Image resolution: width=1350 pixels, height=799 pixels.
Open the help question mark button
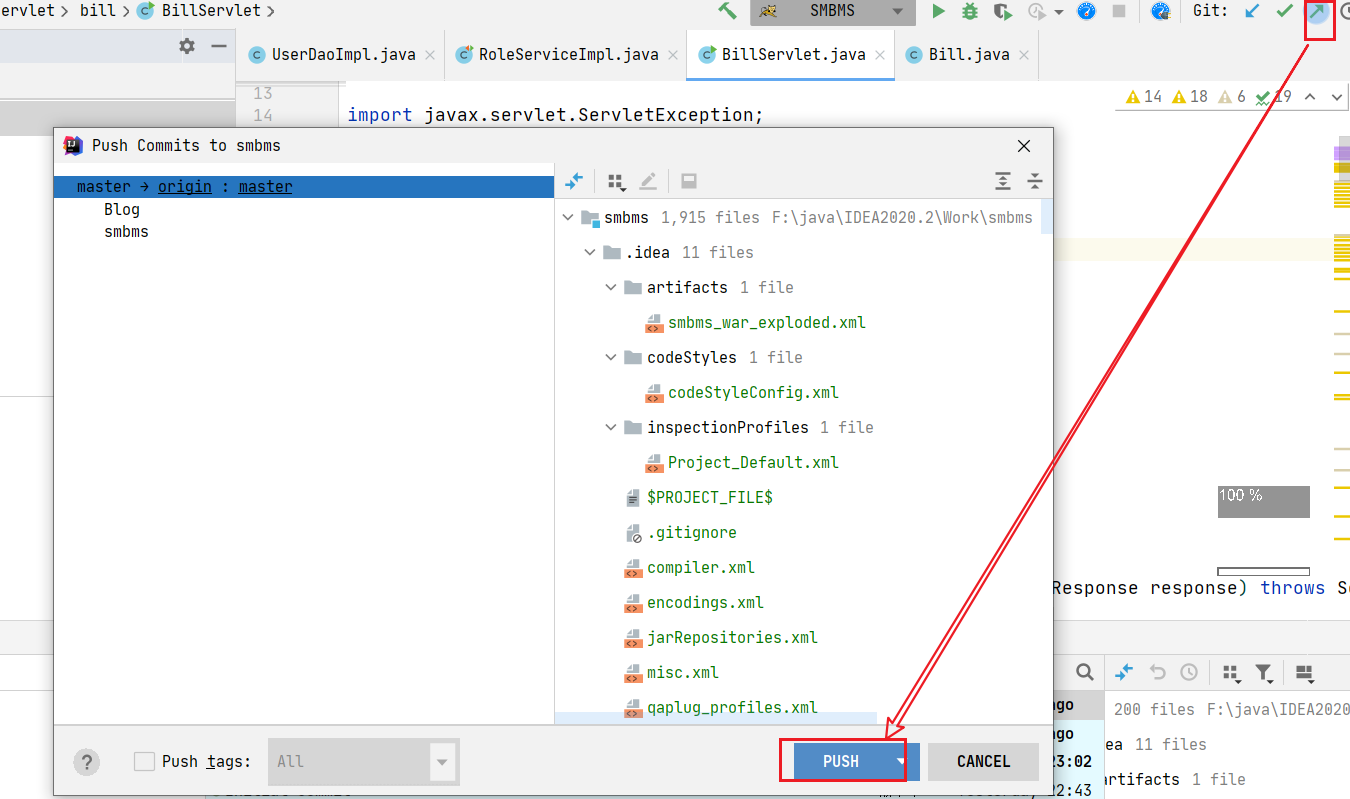87,762
